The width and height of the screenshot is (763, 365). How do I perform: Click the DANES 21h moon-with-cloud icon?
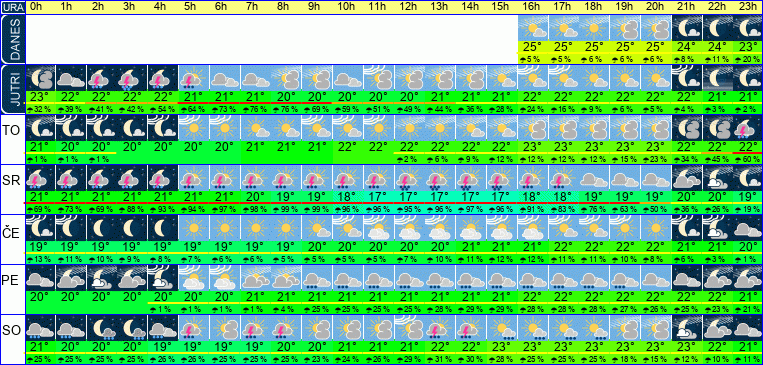point(688,28)
